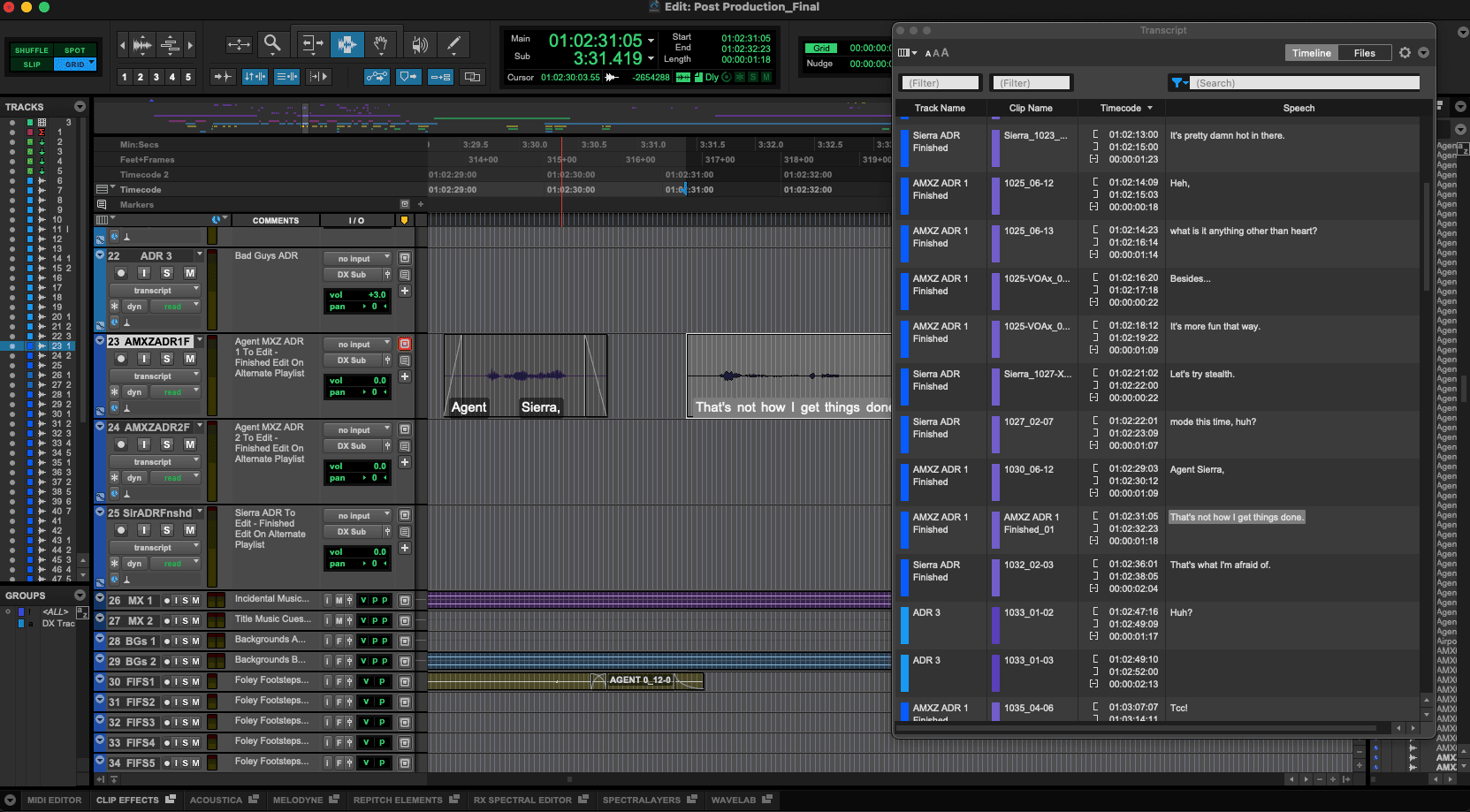This screenshot has width=1470, height=812.
Task: Select the Scrubber speaker tool
Action: pos(420,44)
